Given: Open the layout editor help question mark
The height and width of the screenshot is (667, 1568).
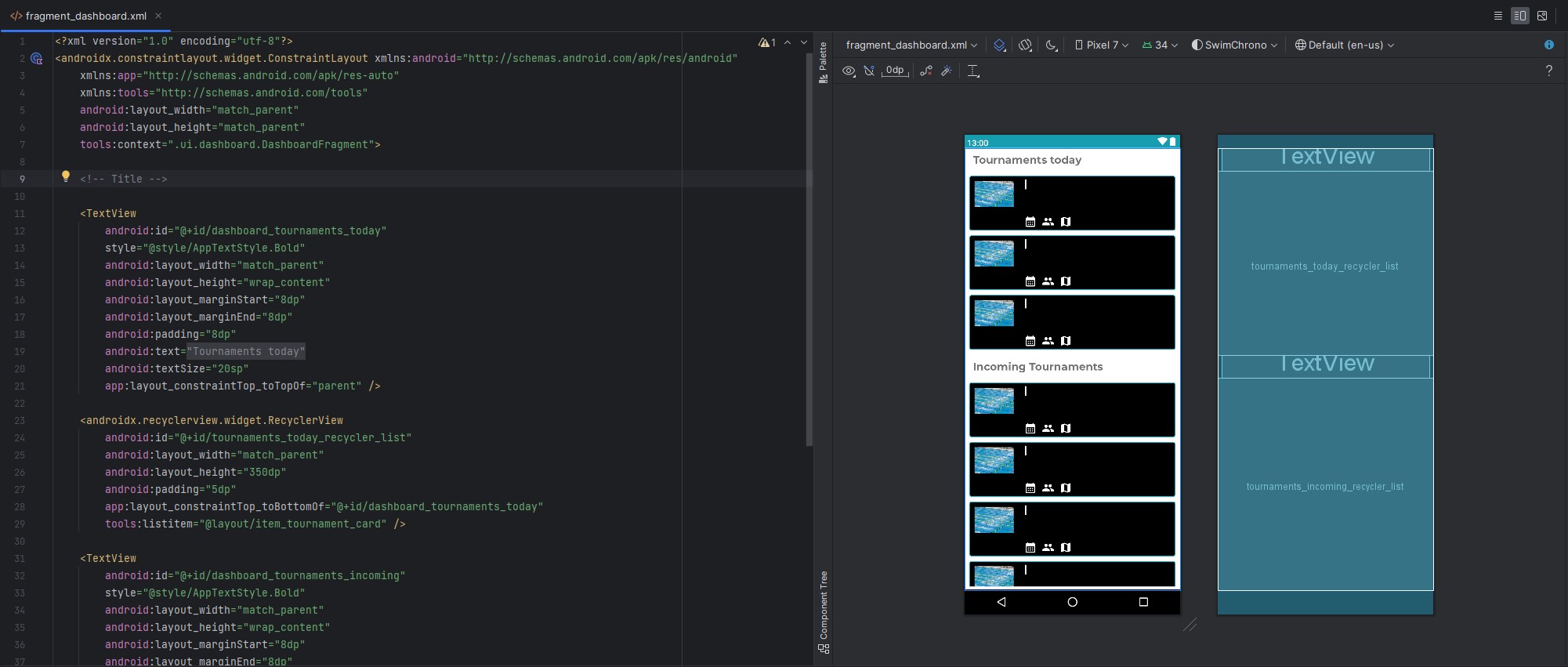Looking at the screenshot, I should (x=1548, y=71).
